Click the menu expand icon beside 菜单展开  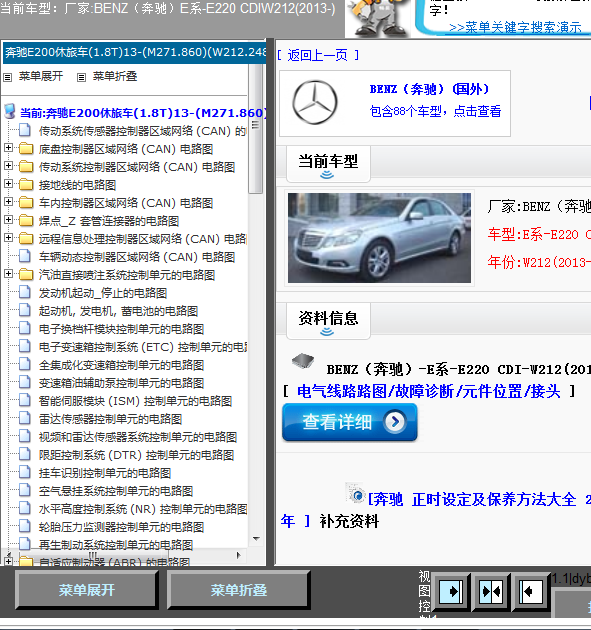8,77
